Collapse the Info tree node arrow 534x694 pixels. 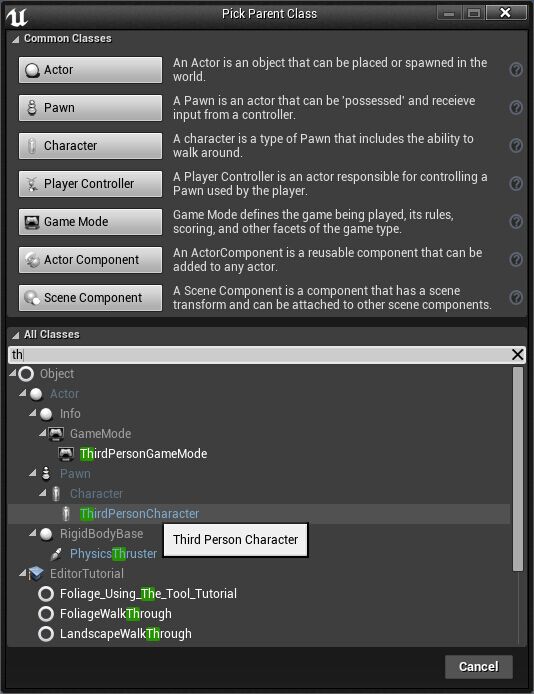(x=32, y=413)
